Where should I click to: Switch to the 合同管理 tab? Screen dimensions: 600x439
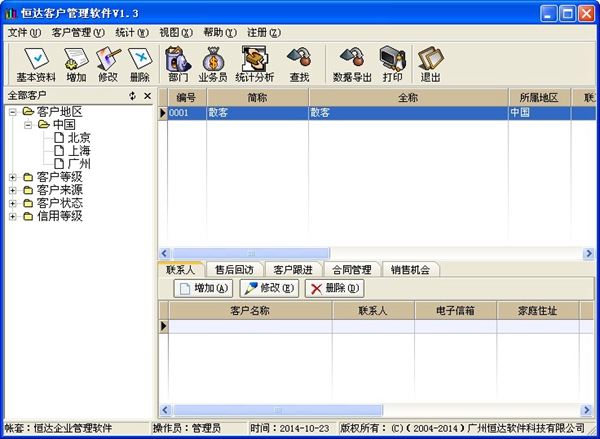(352, 270)
